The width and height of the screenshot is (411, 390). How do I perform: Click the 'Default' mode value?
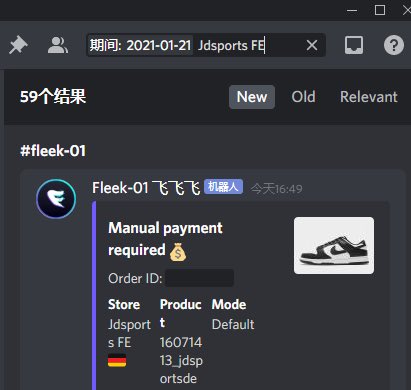233,324
